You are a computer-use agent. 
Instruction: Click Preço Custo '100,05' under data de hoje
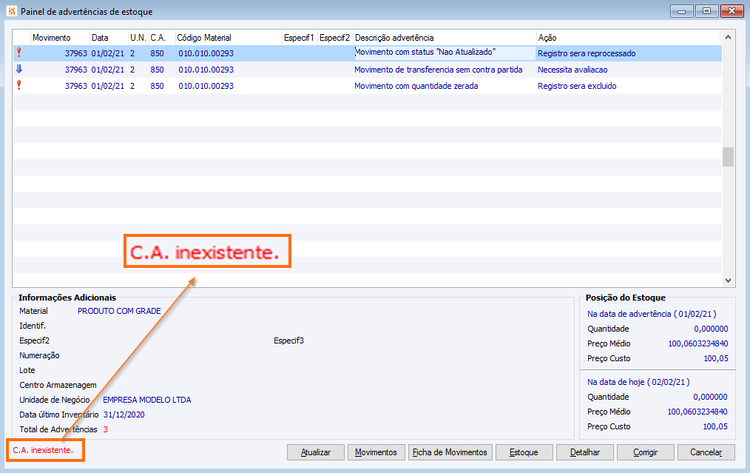click(x=715, y=426)
